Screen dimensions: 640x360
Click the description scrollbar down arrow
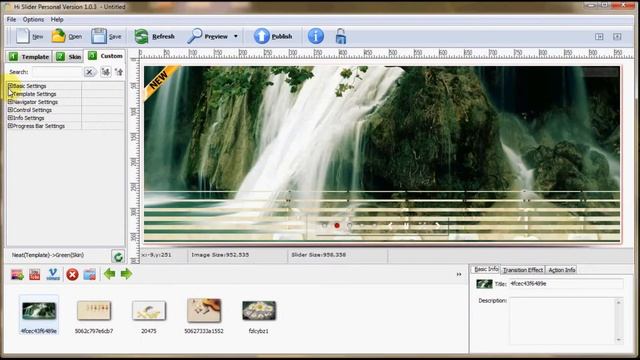coord(619,340)
